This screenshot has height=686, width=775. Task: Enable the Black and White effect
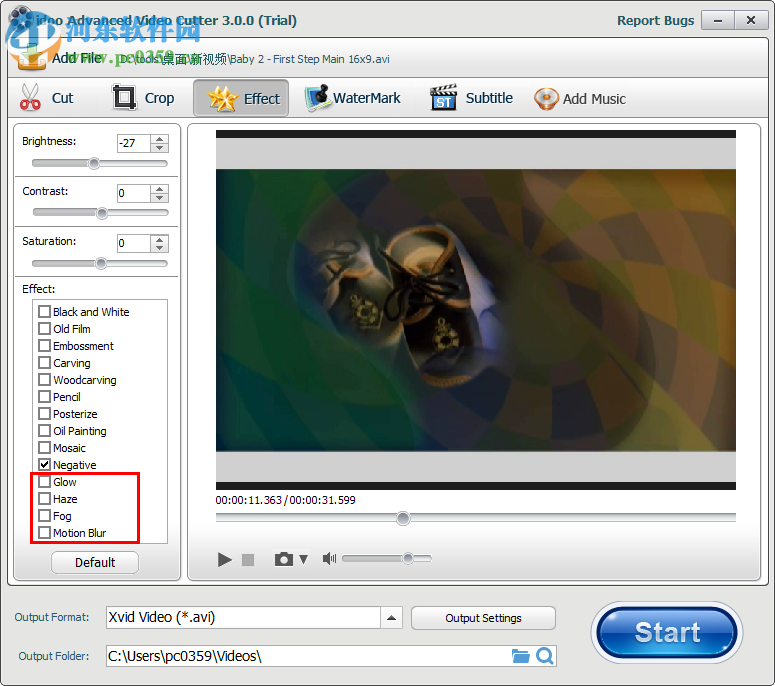pyautogui.click(x=44, y=311)
